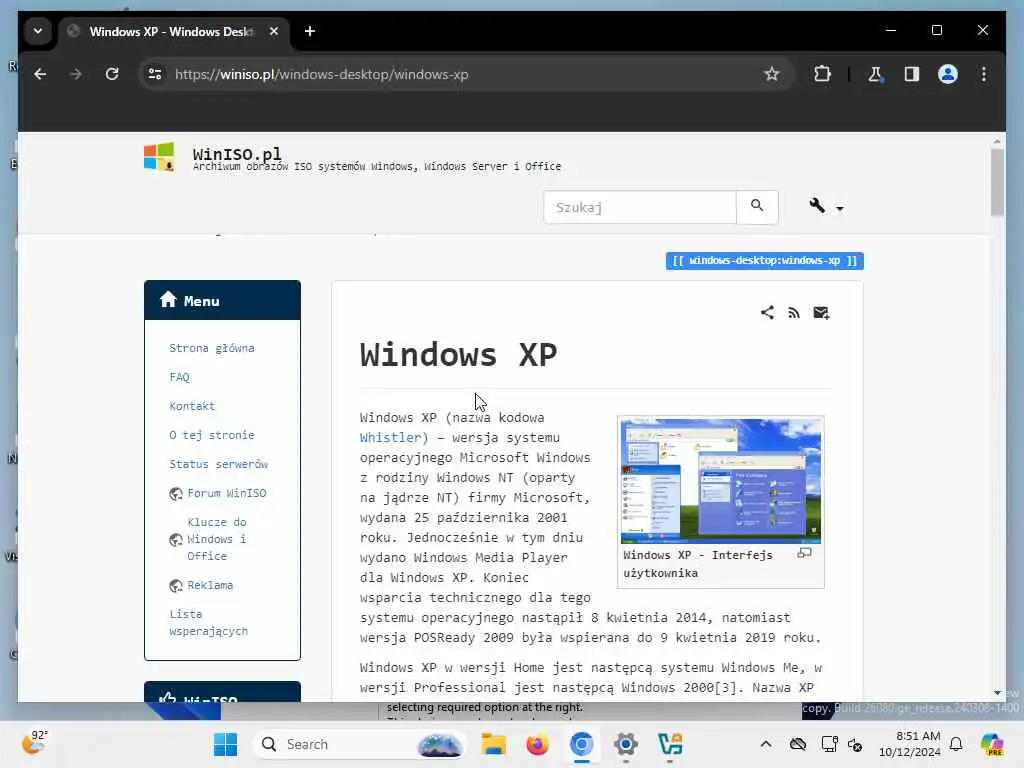1024x768 pixels.
Task: Click the Menu home icon
Action: coord(168,300)
